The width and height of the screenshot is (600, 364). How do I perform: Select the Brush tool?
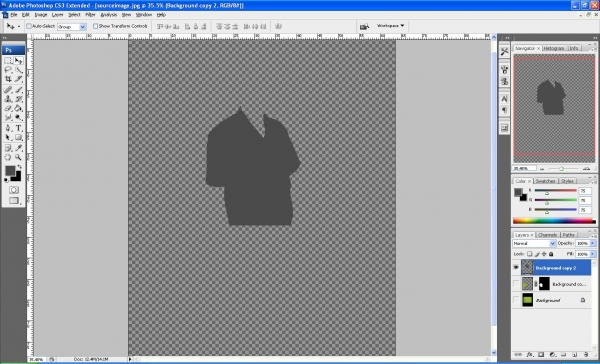[x=18, y=90]
